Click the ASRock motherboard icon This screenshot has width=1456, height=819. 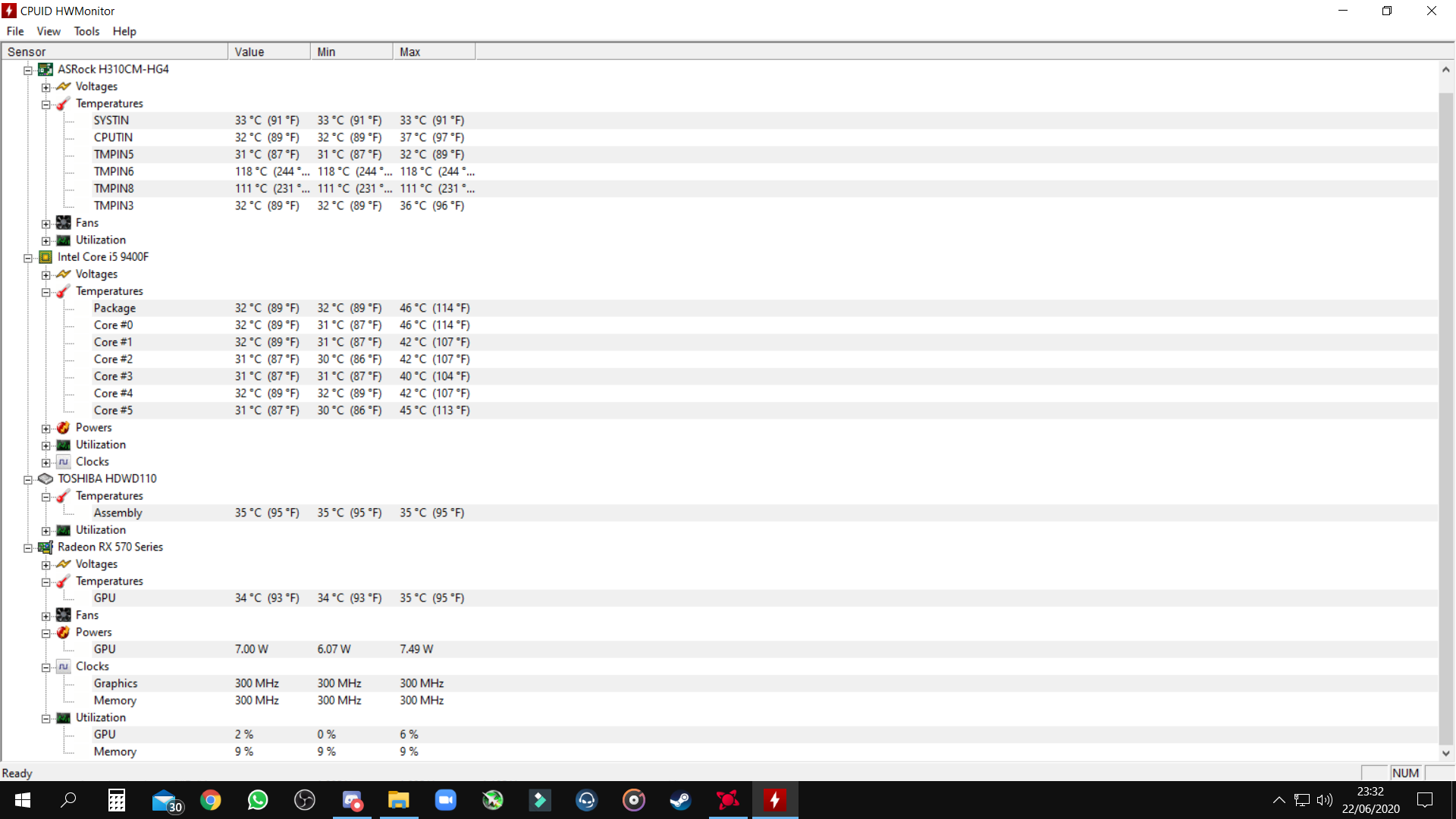click(x=45, y=69)
